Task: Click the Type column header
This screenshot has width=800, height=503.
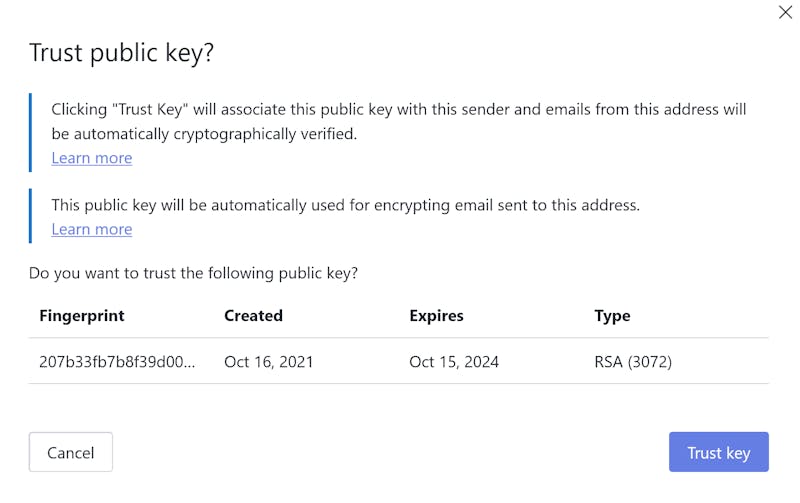Action: pyautogui.click(x=612, y=316)
